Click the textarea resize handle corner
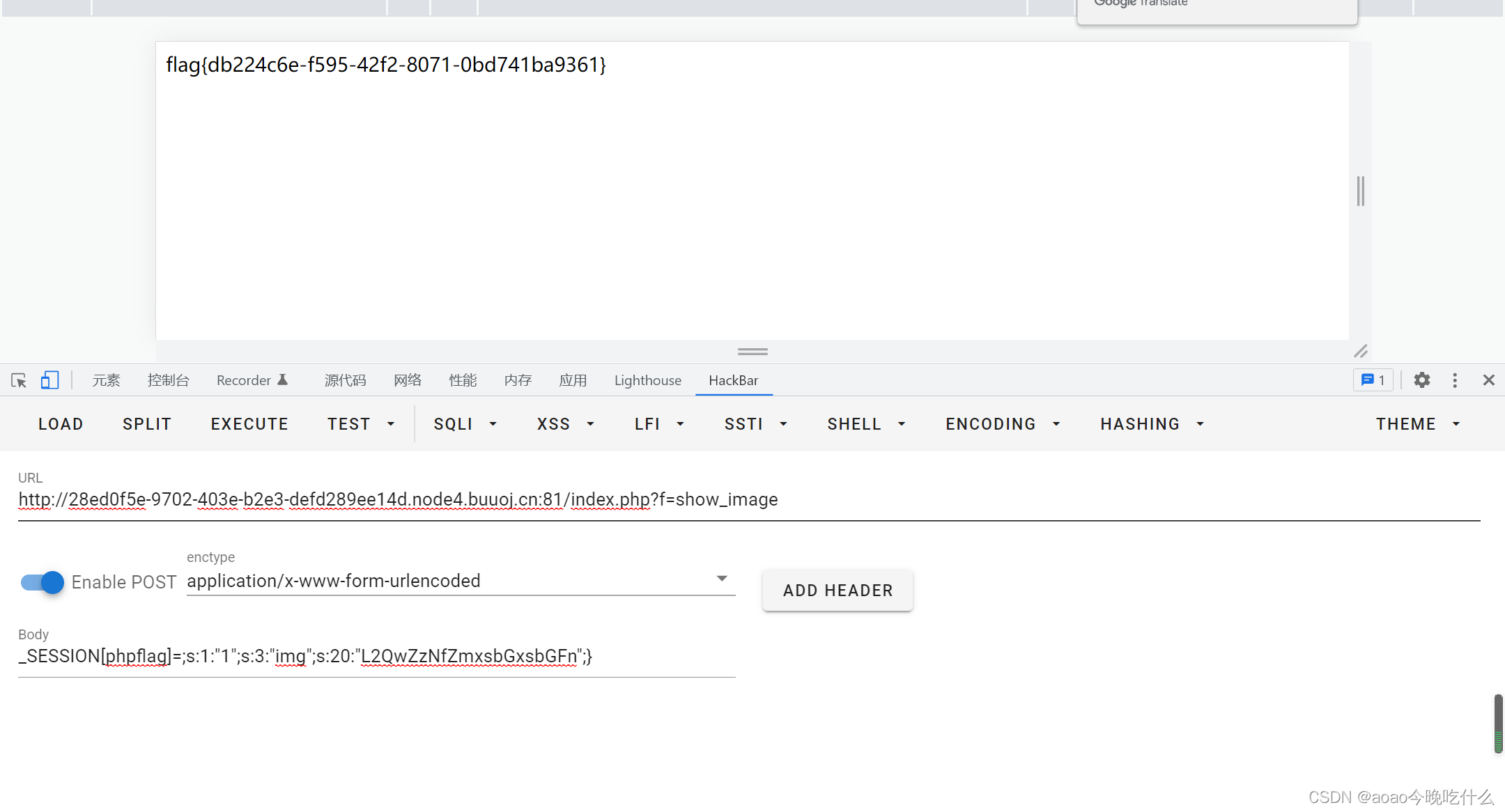Screen dimensions: 1505x812 [1361, 351]
